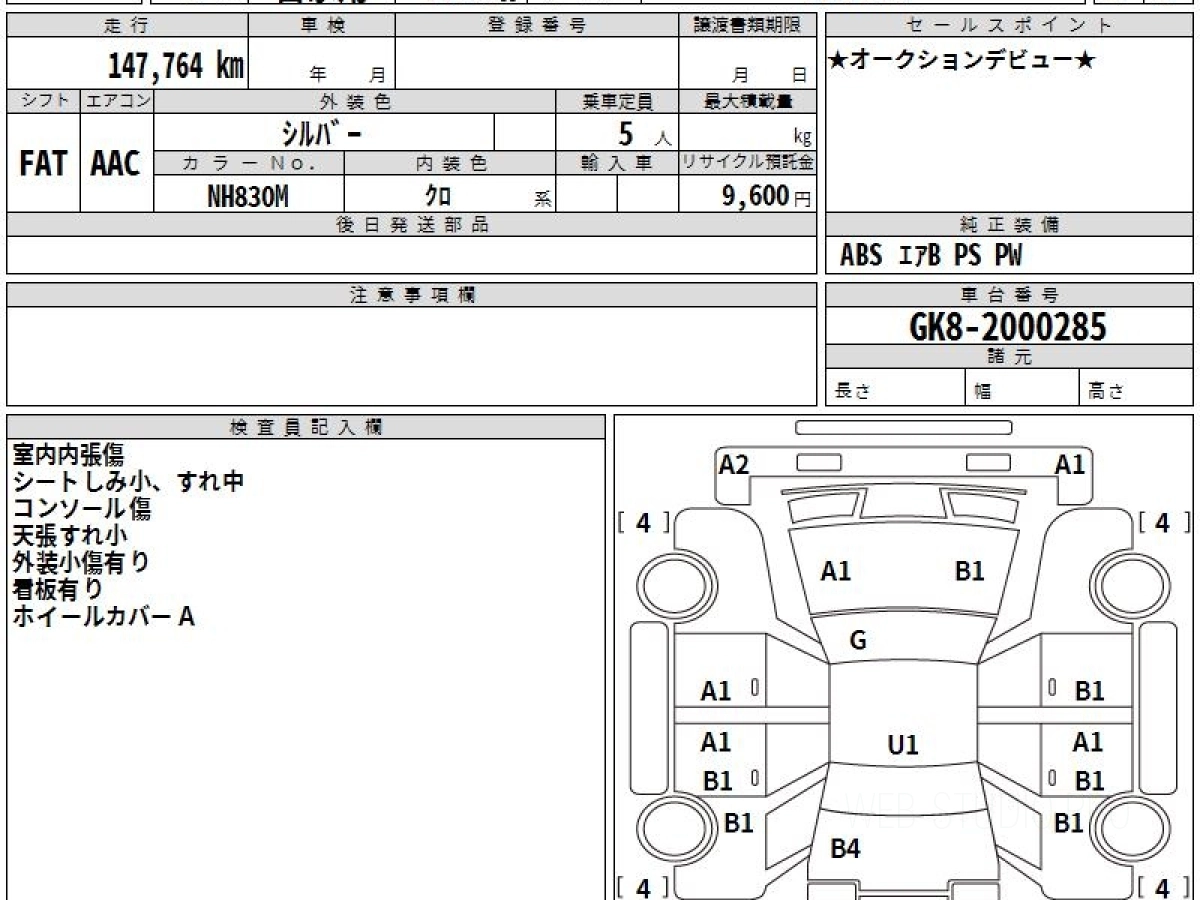Select inspector note ホイールカバー A
Viewport: 1200px width, 900px height.
102,616
